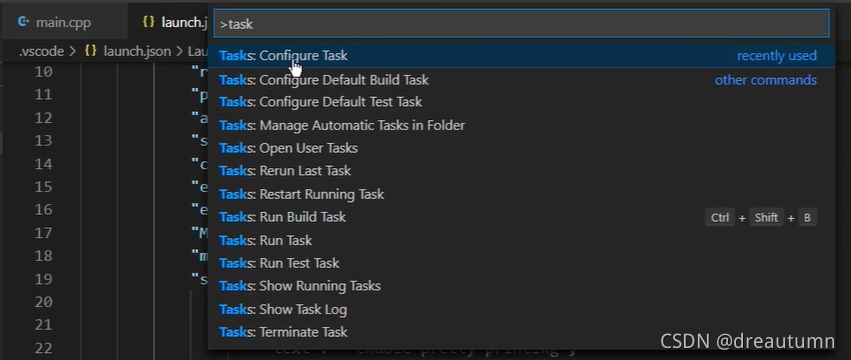
Task: Click the Shift keybinding badge
Action: tap(766, 218)
